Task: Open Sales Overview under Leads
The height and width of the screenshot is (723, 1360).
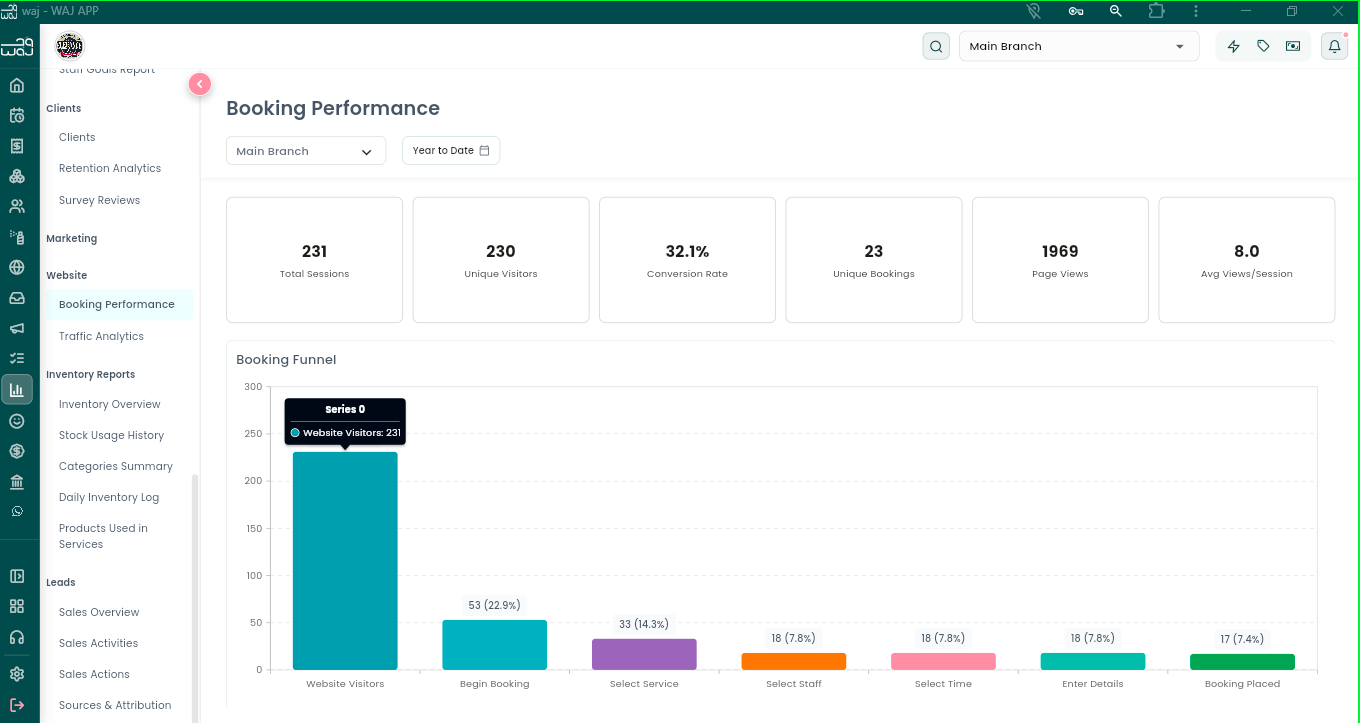Action: point(99,612)
